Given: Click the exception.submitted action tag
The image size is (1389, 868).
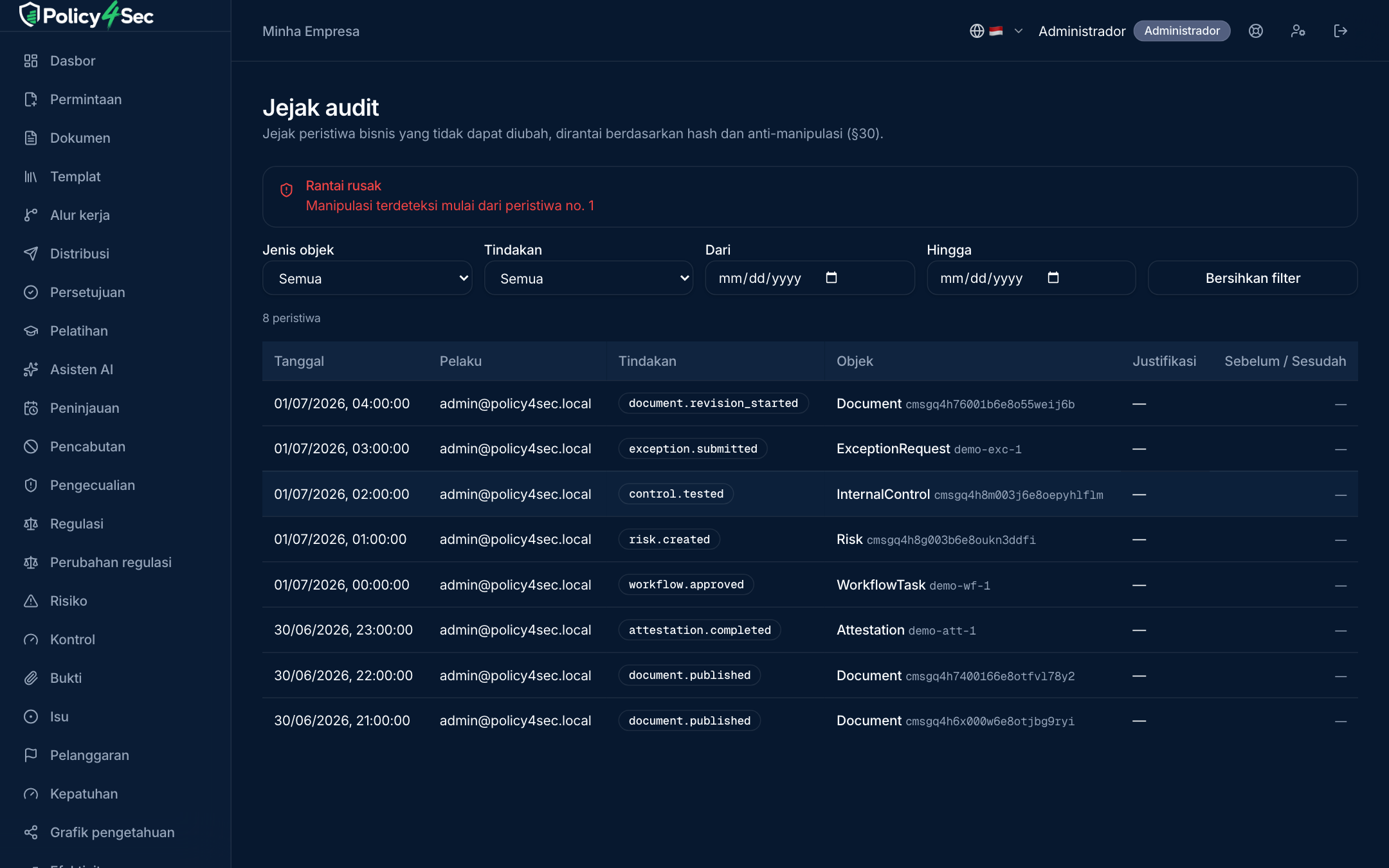Looking at the screenshot, I should (693, 449).
